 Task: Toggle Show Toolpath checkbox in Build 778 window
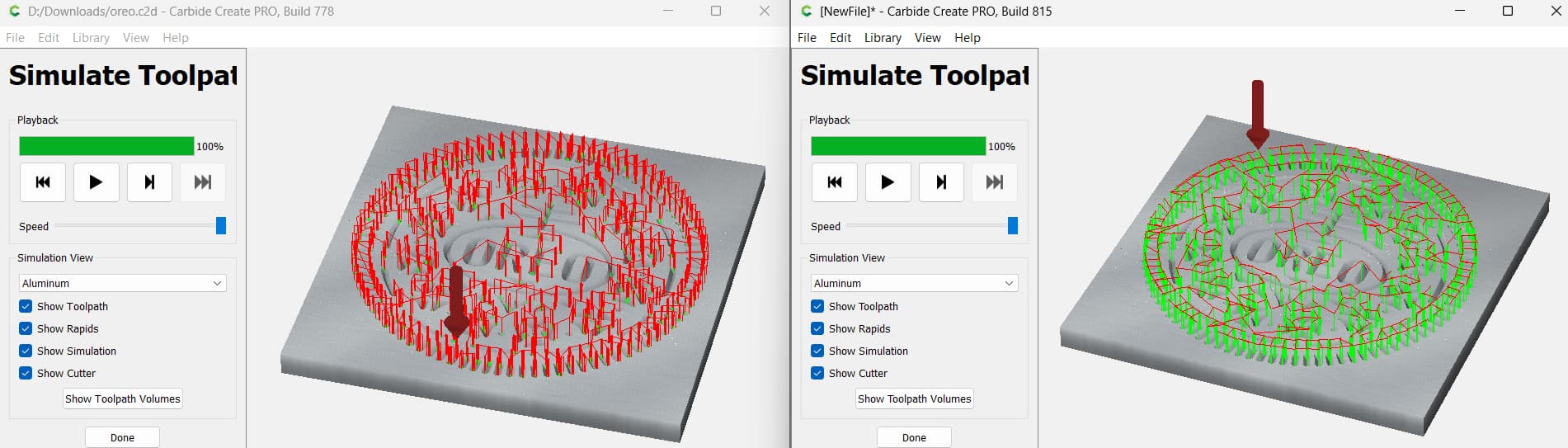tap(26, 306)
